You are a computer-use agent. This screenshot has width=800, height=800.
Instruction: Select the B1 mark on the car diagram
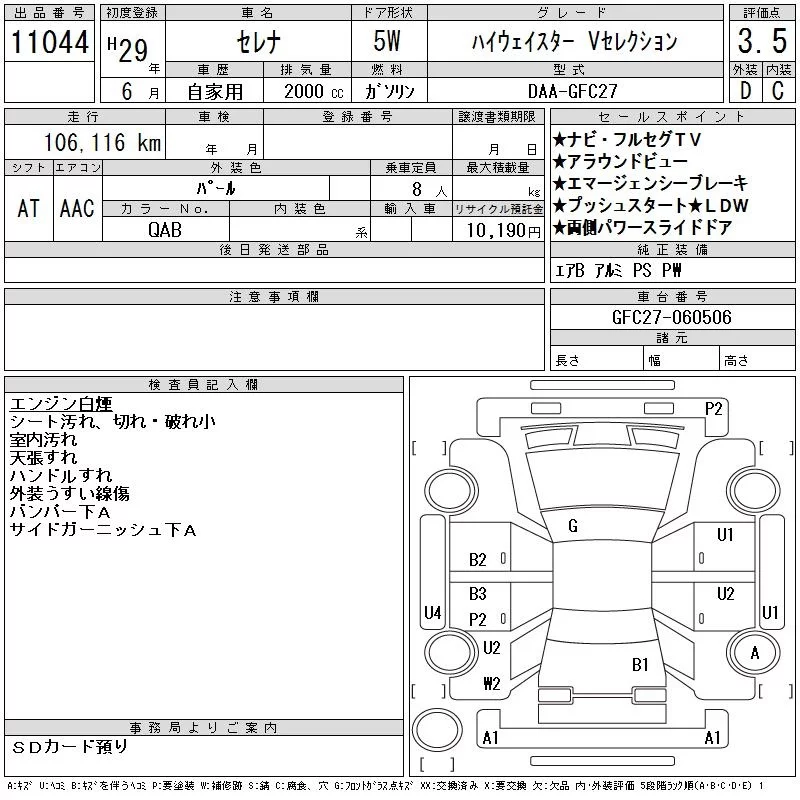click(x=640, y=664)
